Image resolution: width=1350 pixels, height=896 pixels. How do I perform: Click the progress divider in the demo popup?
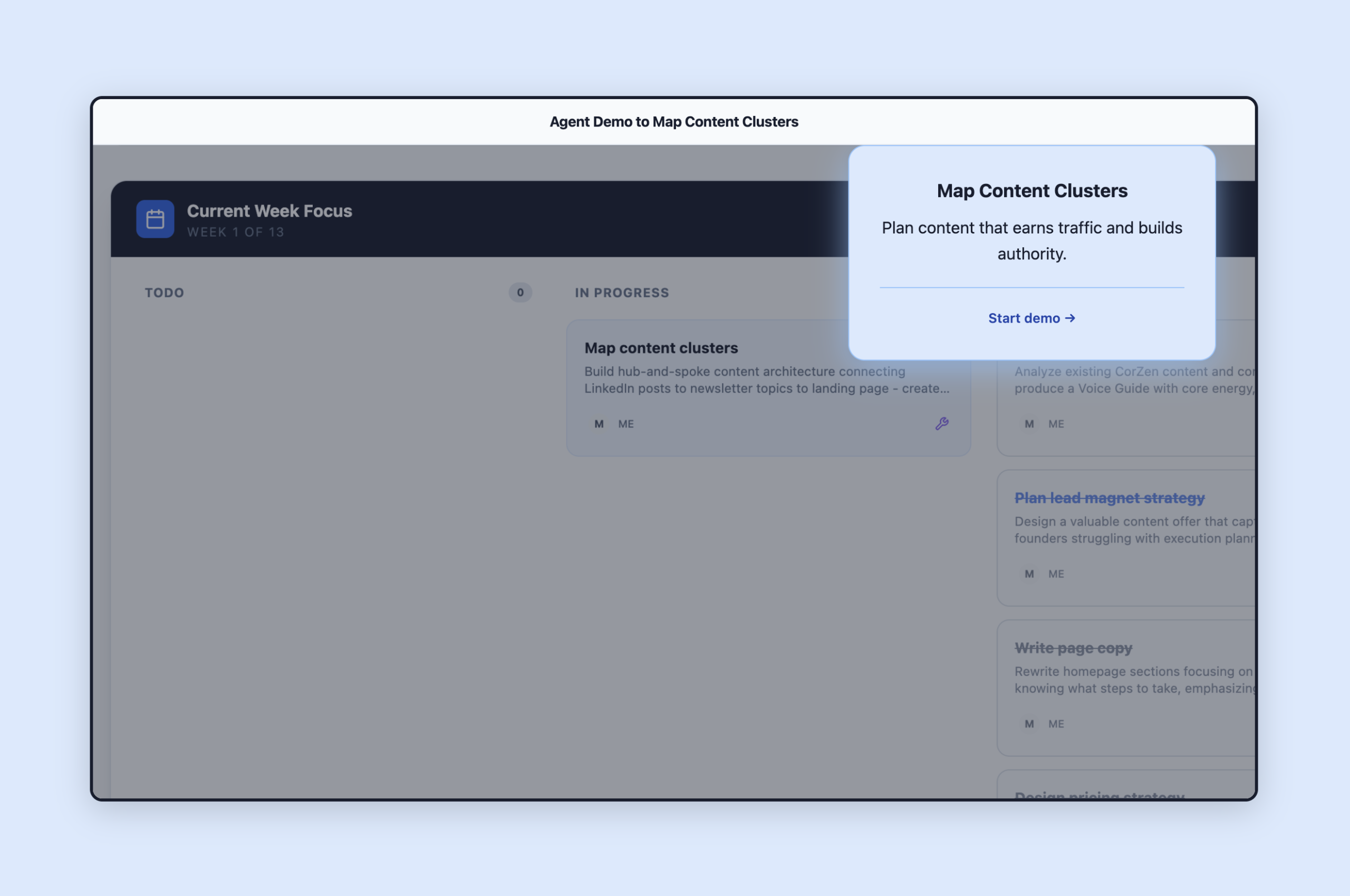coord(1031,286)
